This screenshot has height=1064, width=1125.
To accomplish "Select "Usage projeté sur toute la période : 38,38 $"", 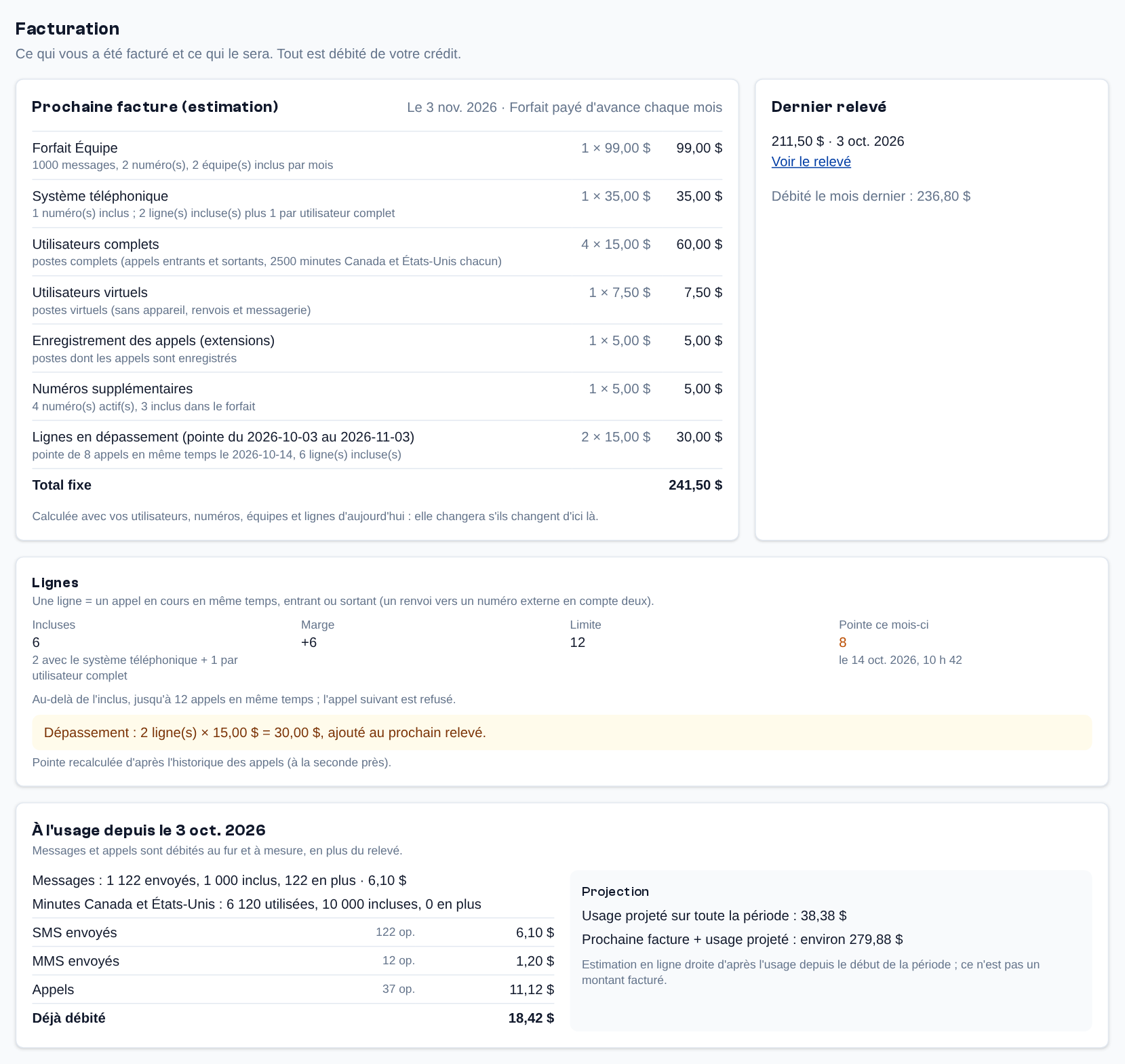I will [714, 915].
